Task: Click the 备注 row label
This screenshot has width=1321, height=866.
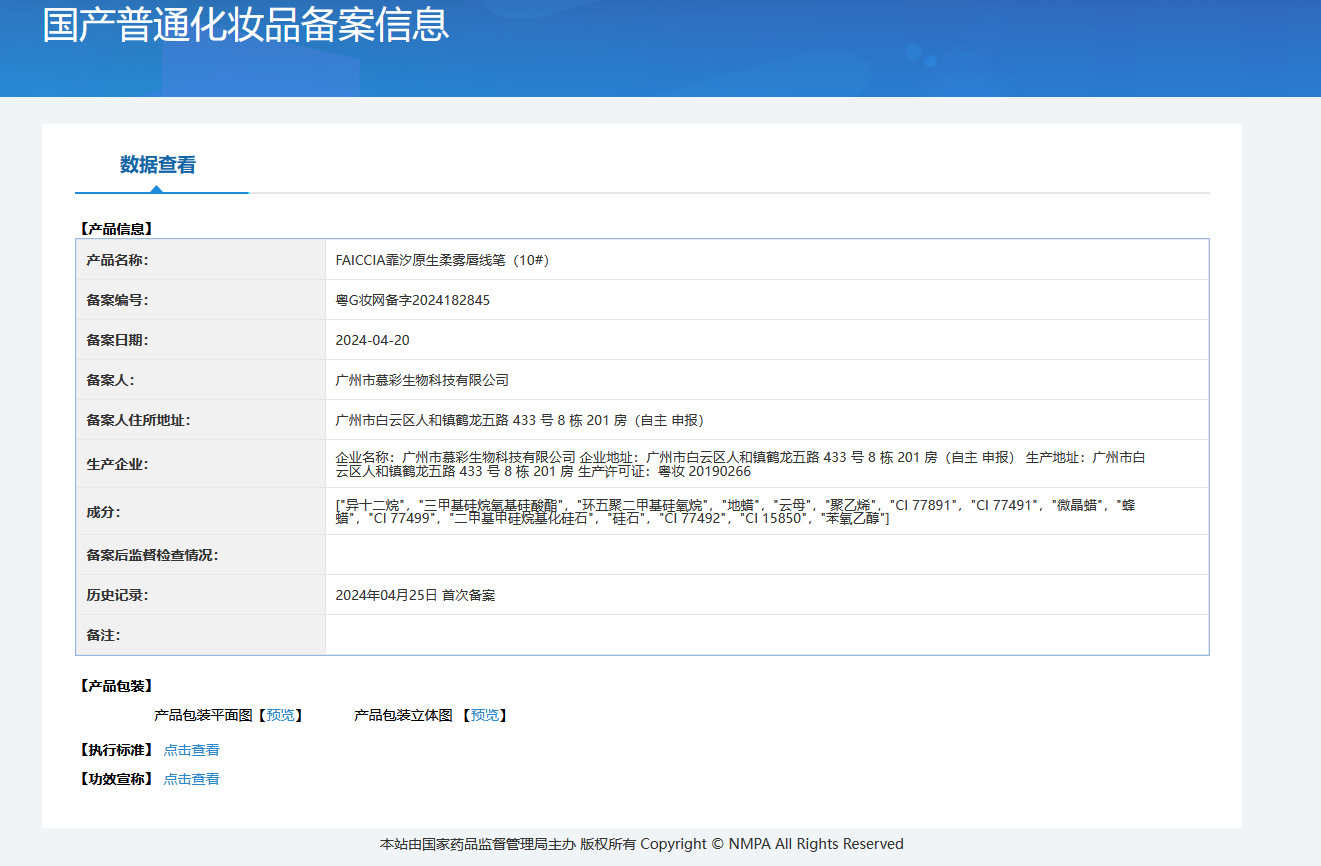Action: [x=103, y=635]
